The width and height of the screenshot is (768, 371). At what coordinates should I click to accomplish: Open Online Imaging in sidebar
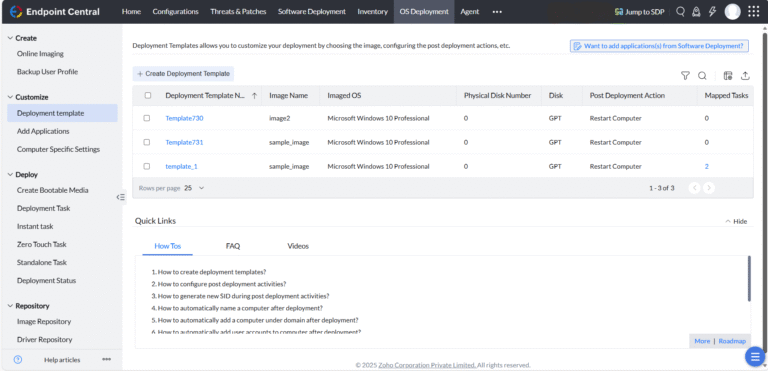pos(40,54)
